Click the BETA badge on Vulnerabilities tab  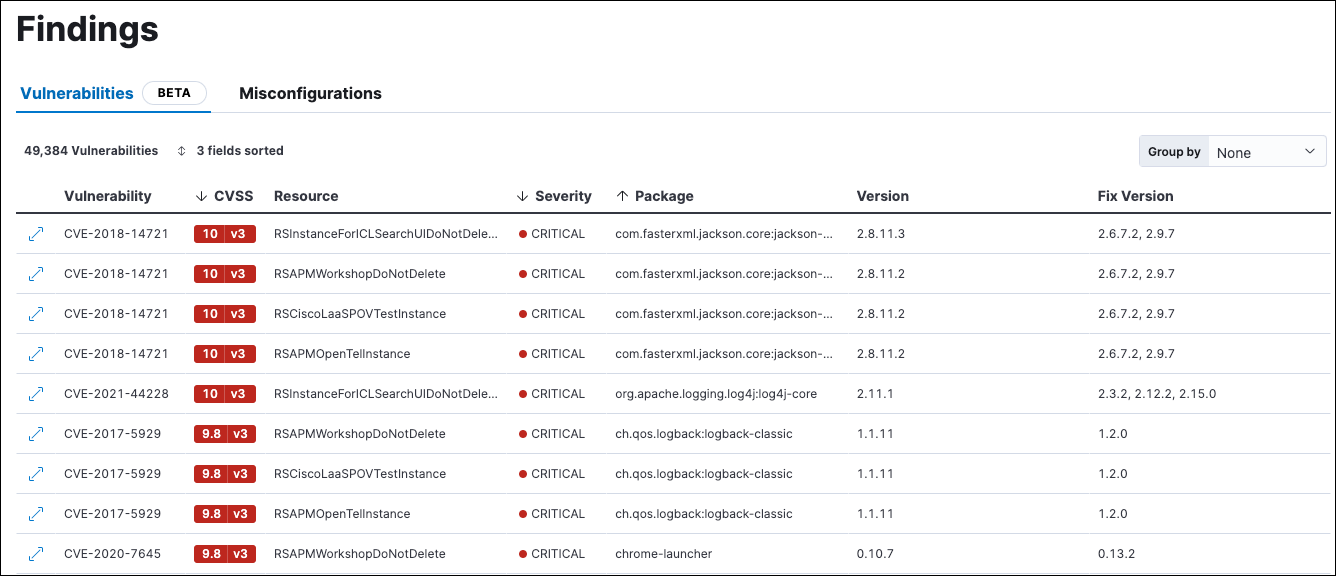point(174,93)
